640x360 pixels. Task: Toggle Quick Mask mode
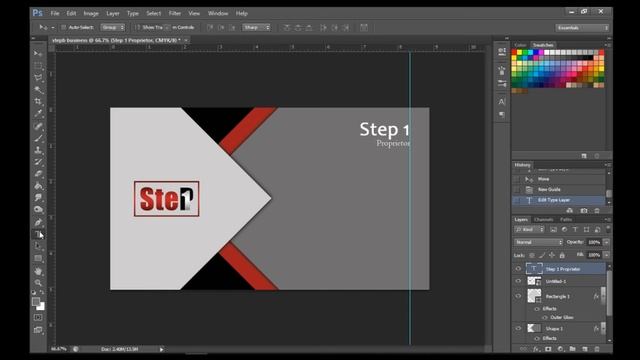(38, 317)
